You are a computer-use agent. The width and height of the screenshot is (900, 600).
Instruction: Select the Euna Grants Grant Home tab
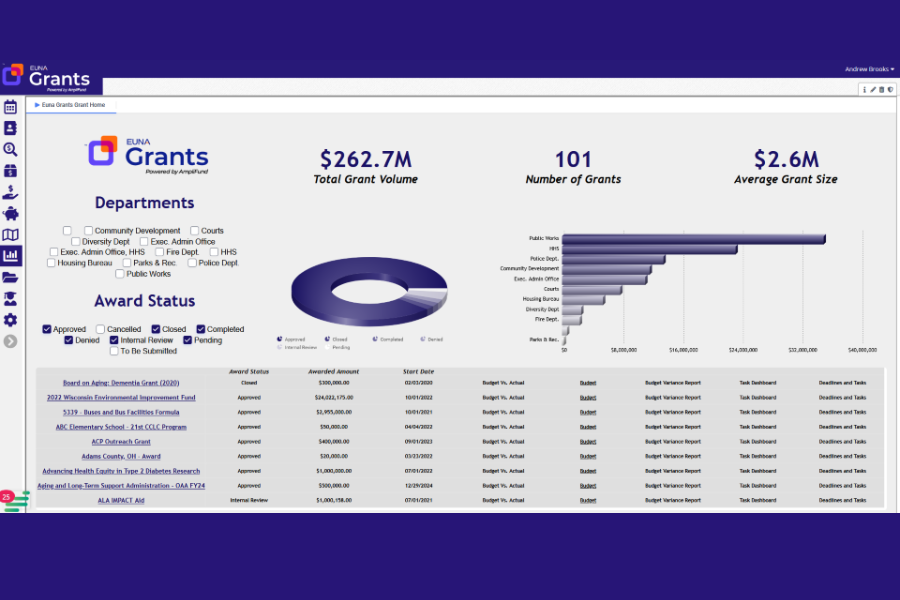pos(72,104)
